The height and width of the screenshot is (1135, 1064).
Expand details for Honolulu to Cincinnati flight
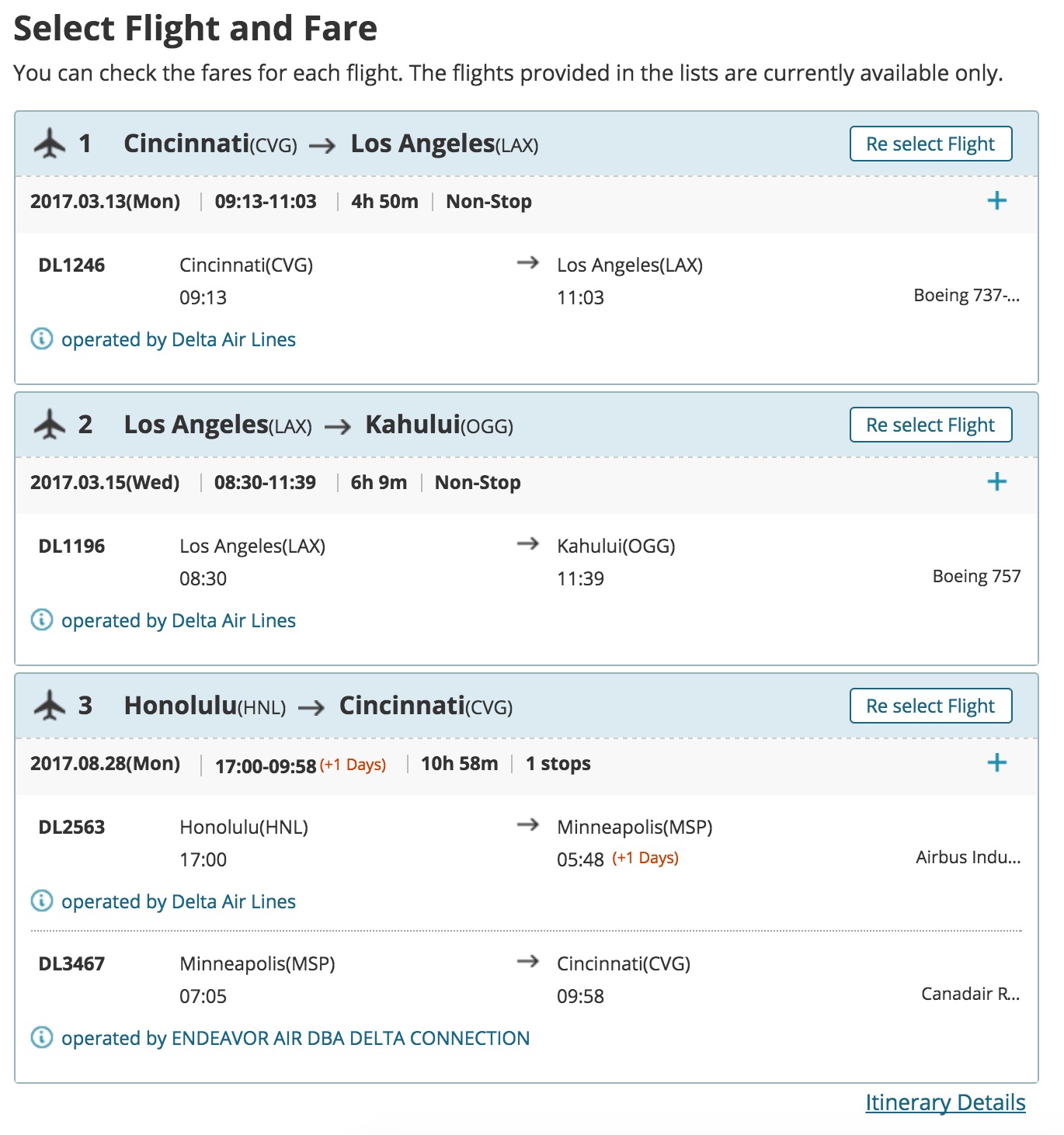[x=996, y=763]
